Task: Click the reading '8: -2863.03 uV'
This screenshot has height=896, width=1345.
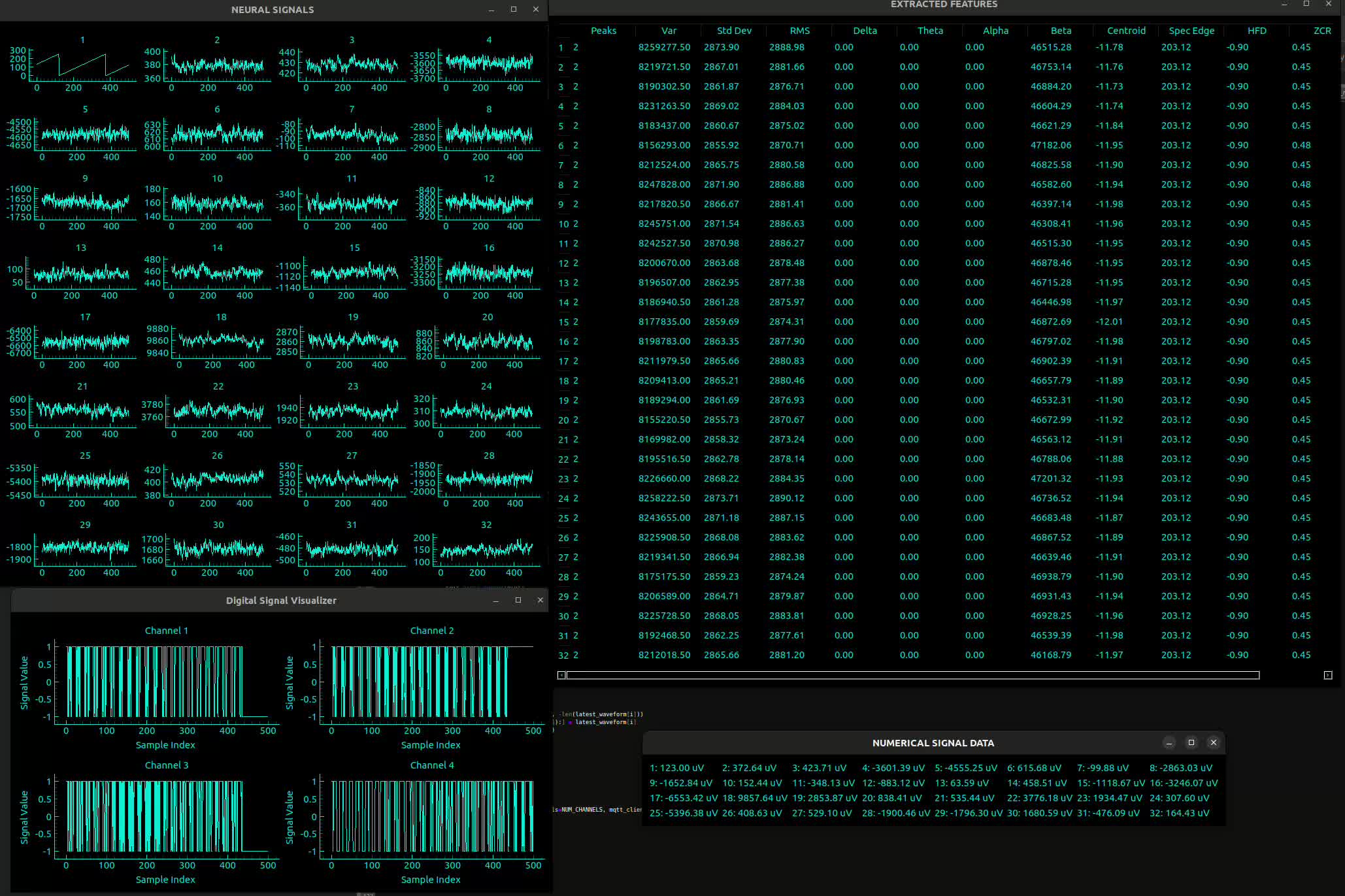Action: [x=1180, y=768]
